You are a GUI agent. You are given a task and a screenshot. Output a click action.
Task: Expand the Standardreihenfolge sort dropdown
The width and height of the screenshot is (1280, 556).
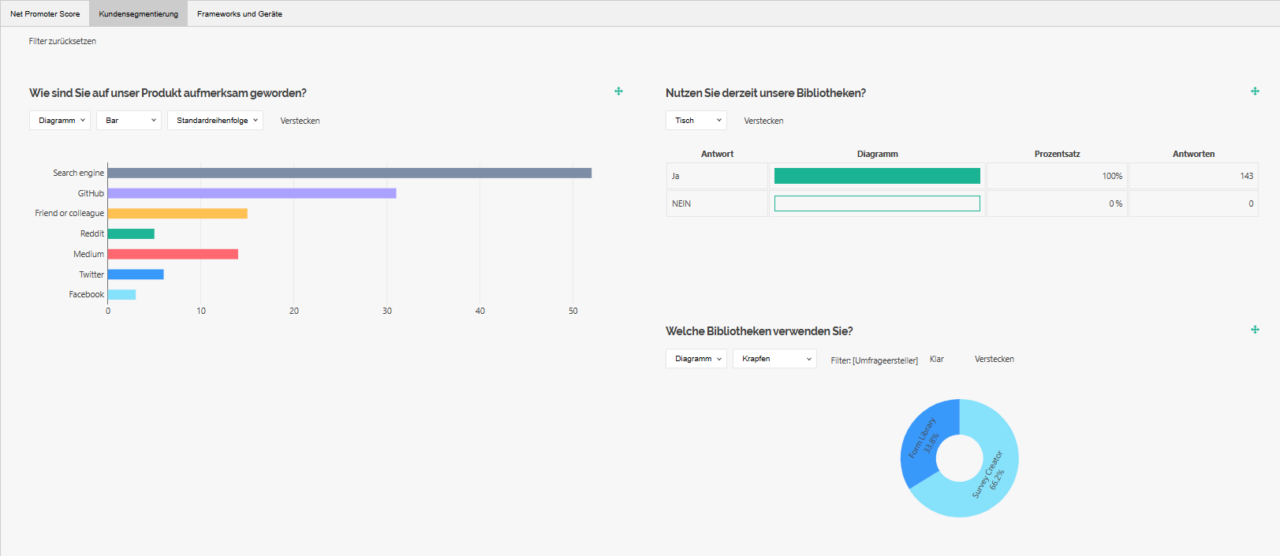(215, 121)
